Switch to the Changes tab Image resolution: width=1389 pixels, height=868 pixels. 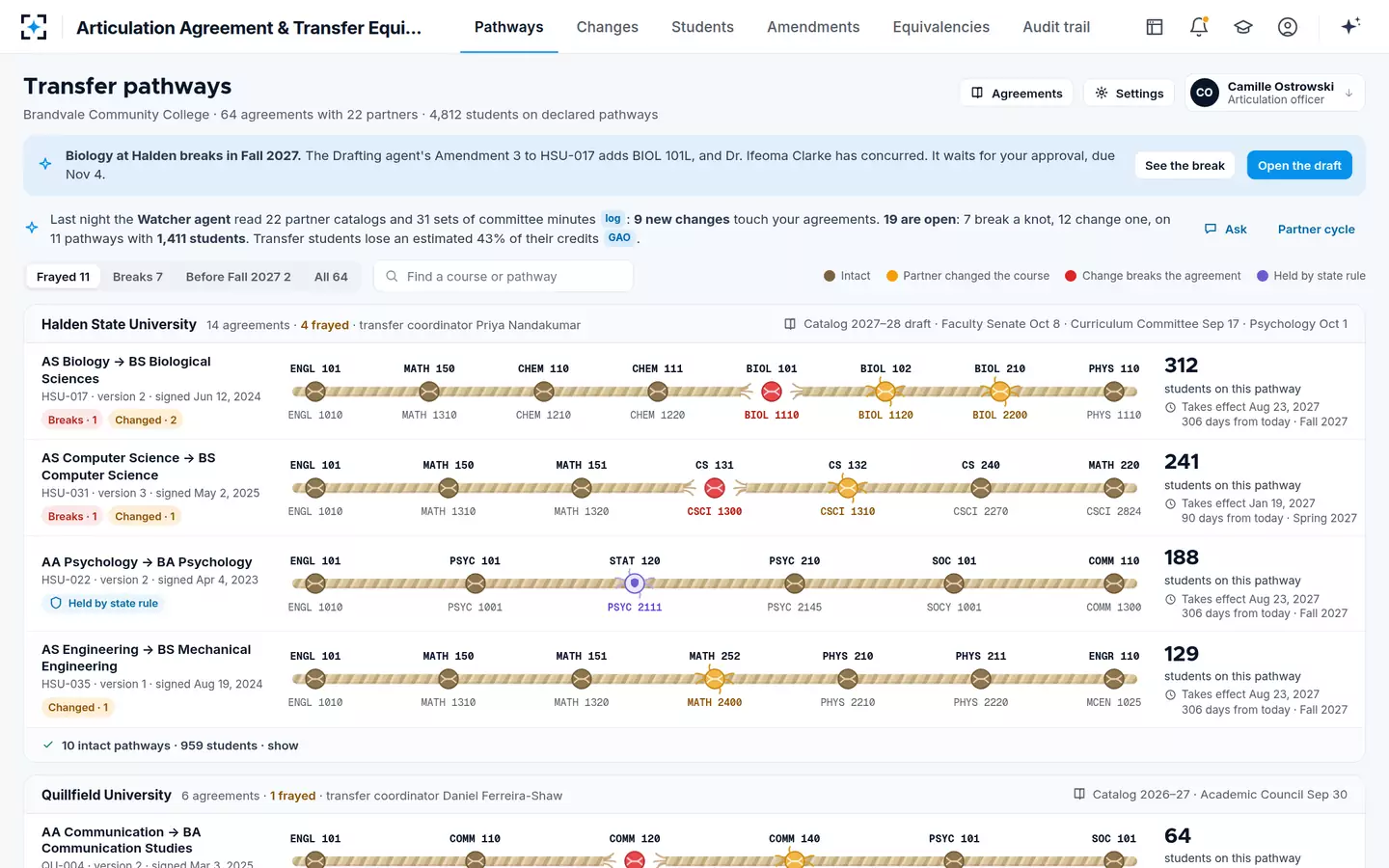point(608,27)
